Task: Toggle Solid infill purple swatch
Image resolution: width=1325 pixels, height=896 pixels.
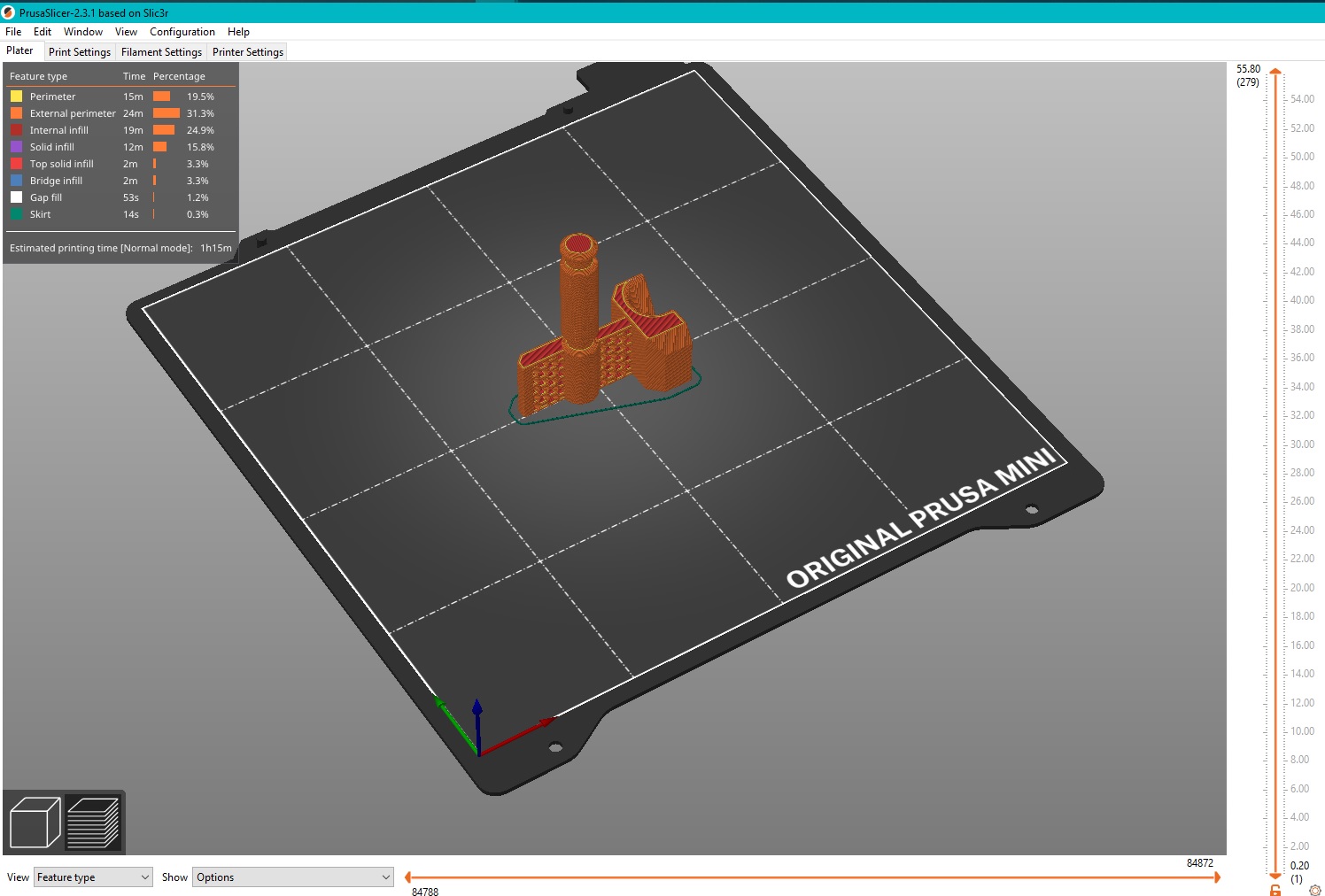Action: click(x=16, y=147)
